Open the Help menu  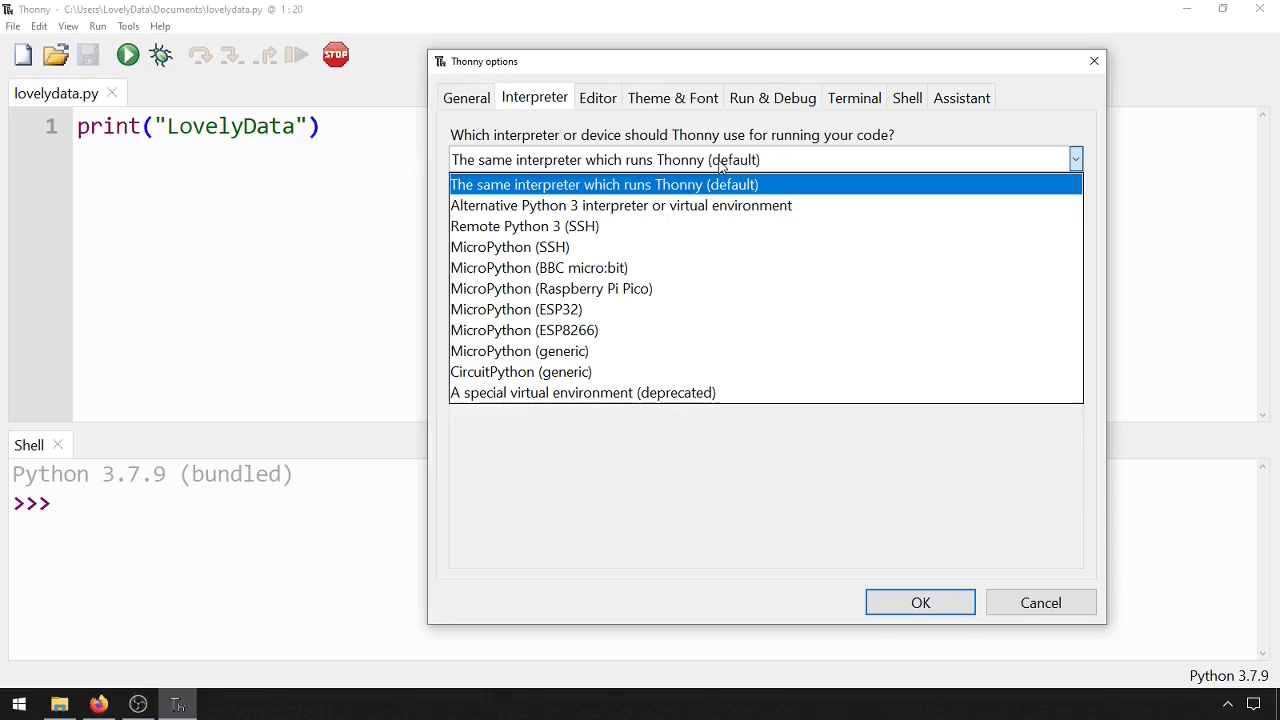coord(160,26)
